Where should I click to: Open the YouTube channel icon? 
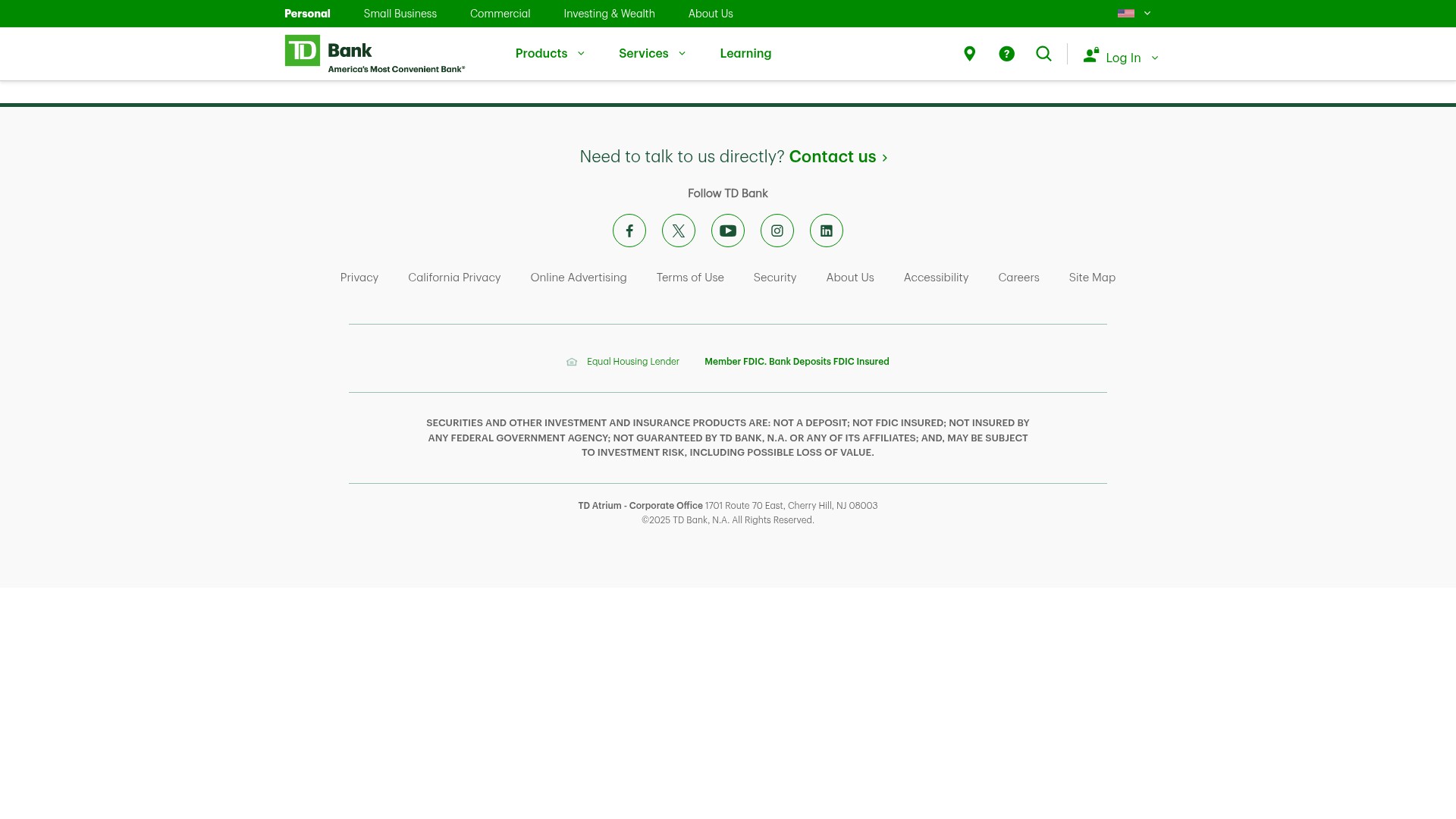728,231
